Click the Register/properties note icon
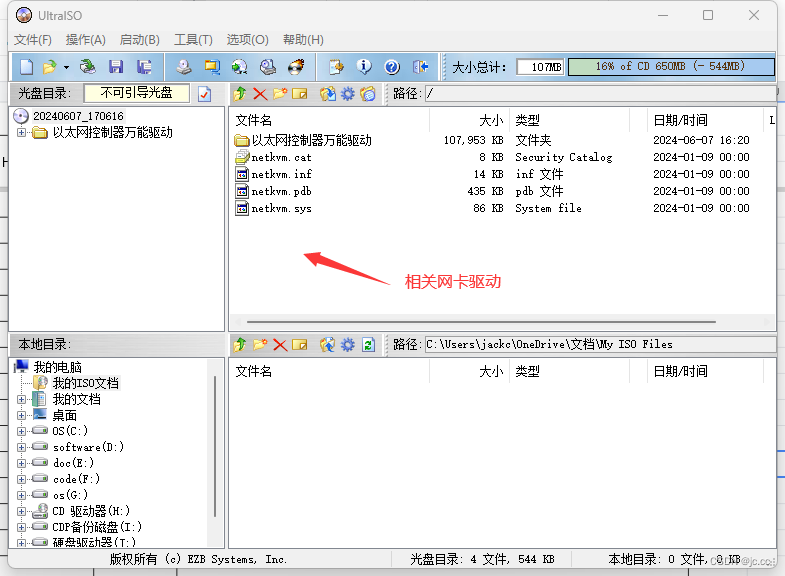The width and height of the screenshot is (785, 576). pos(336,67)
